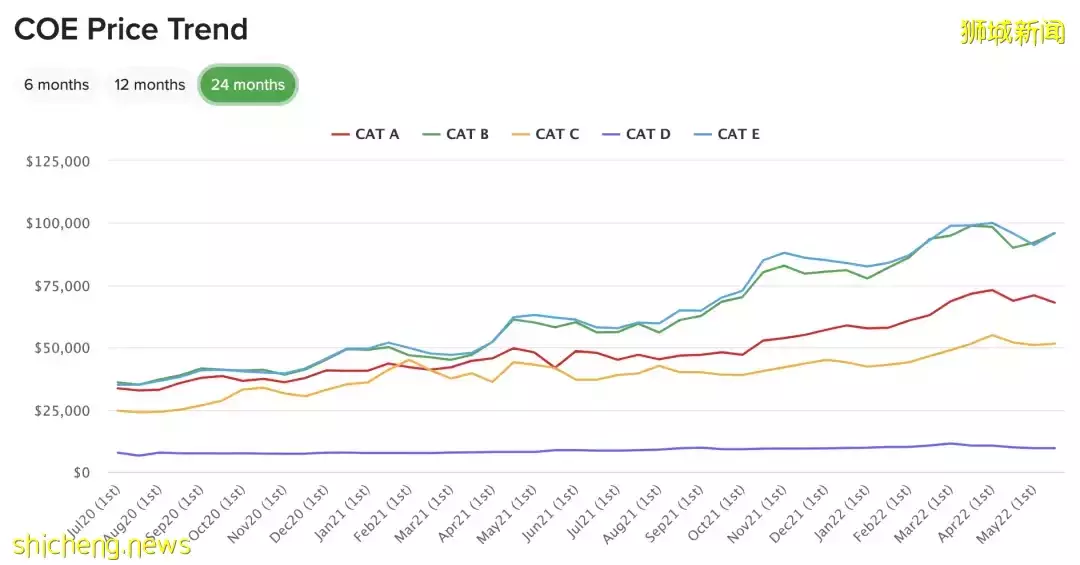Switch to the 12 months view
The image size is (1080, 565).
coord(150,85)
